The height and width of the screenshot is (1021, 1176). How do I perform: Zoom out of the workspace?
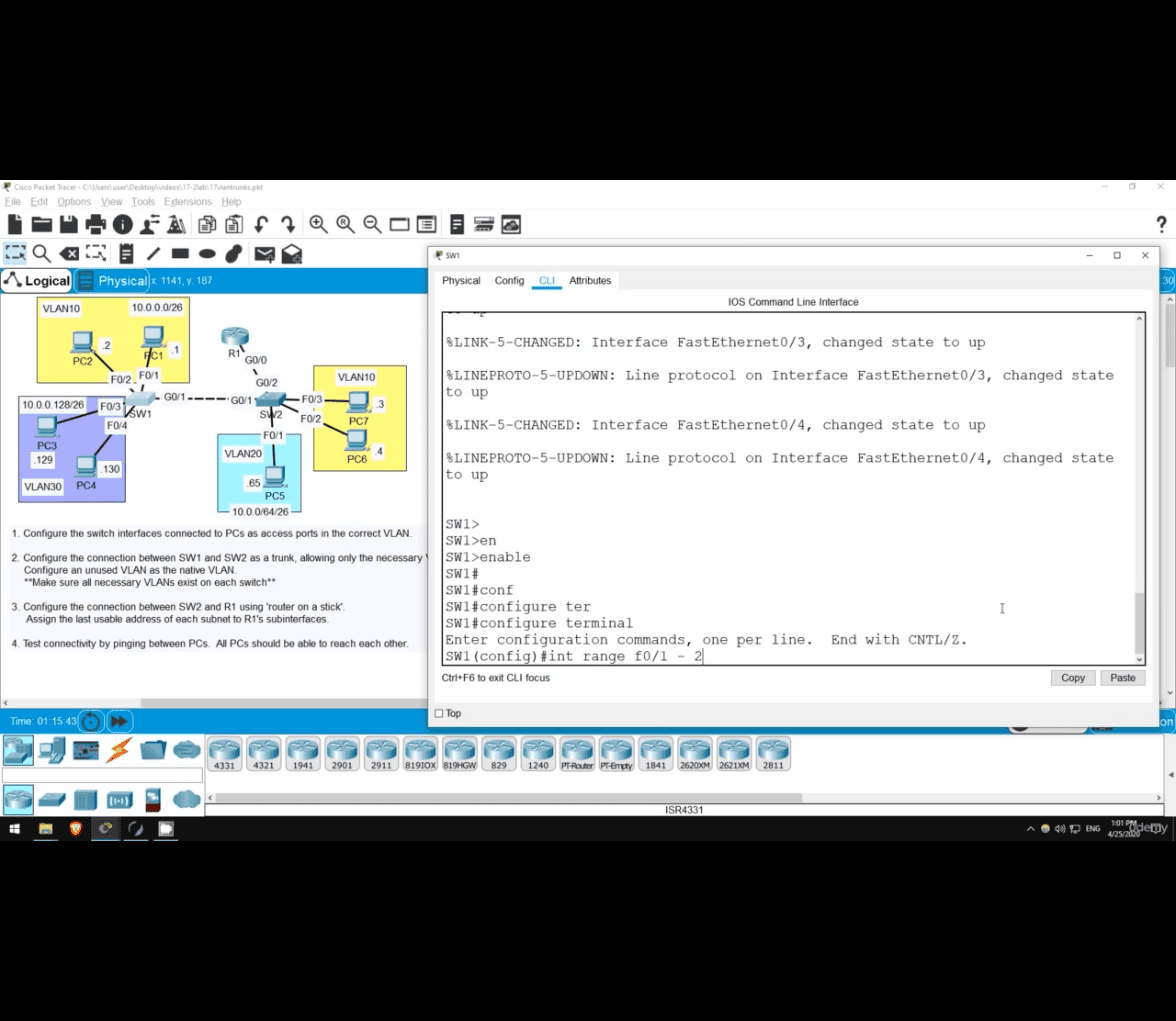(x=372, y=224)
